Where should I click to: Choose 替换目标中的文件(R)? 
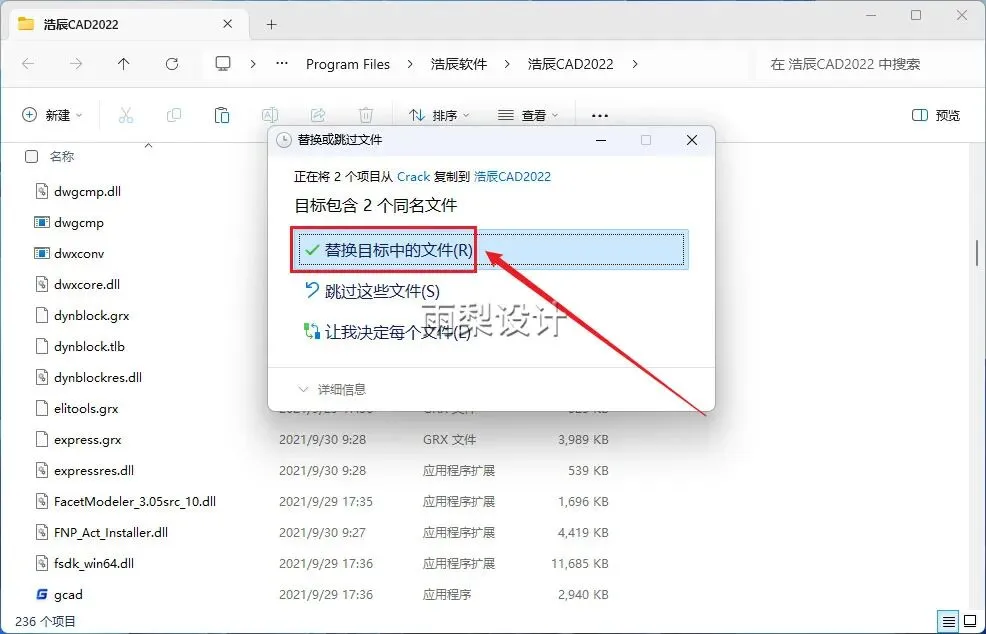coord(490,250)
